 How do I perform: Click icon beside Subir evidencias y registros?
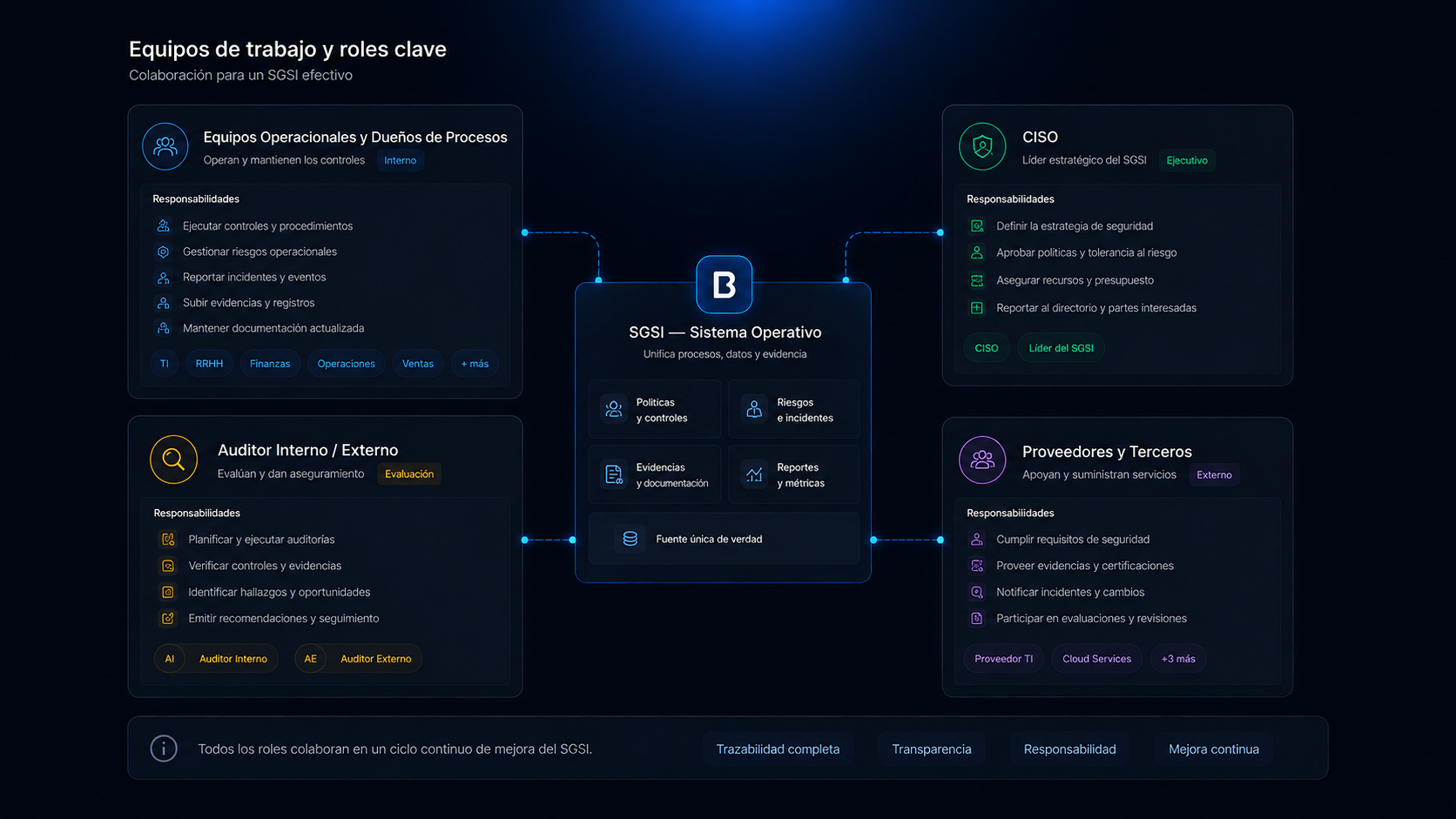(x=163, y=303)
